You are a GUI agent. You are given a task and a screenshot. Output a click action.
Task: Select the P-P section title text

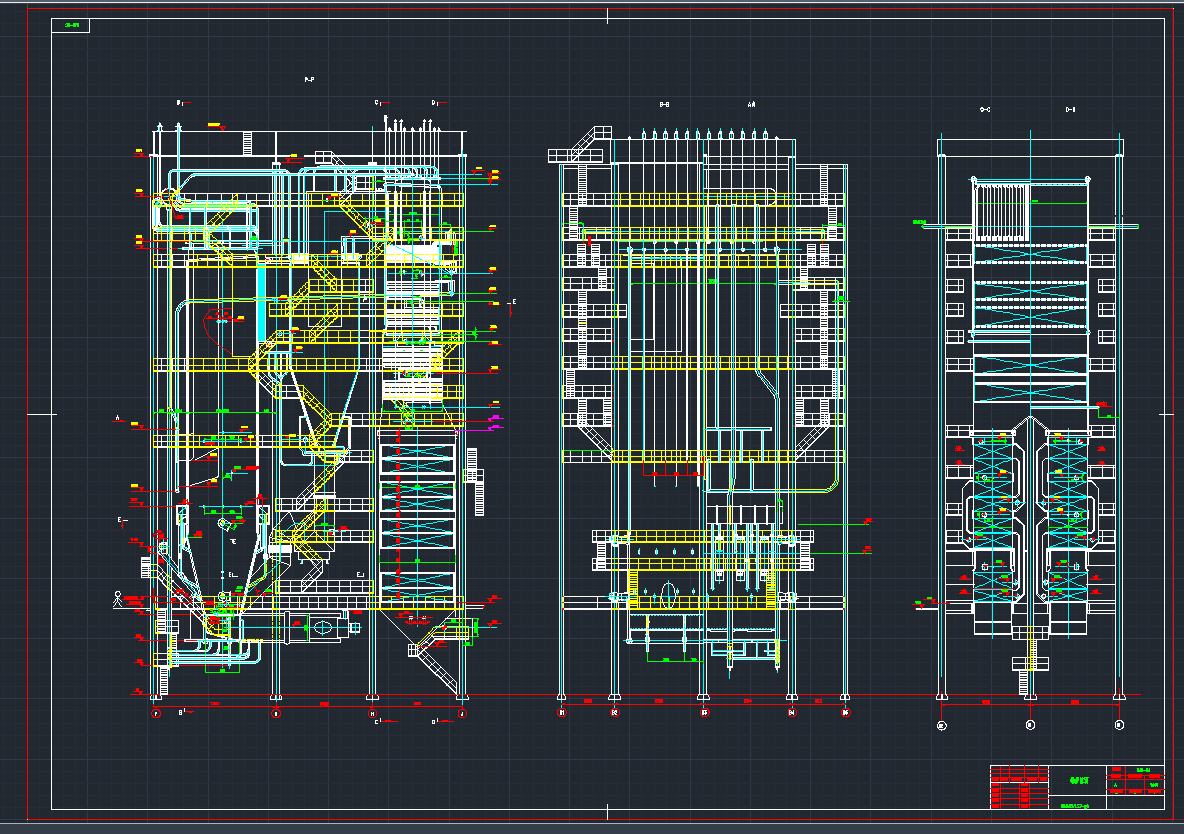pos(309,79)
